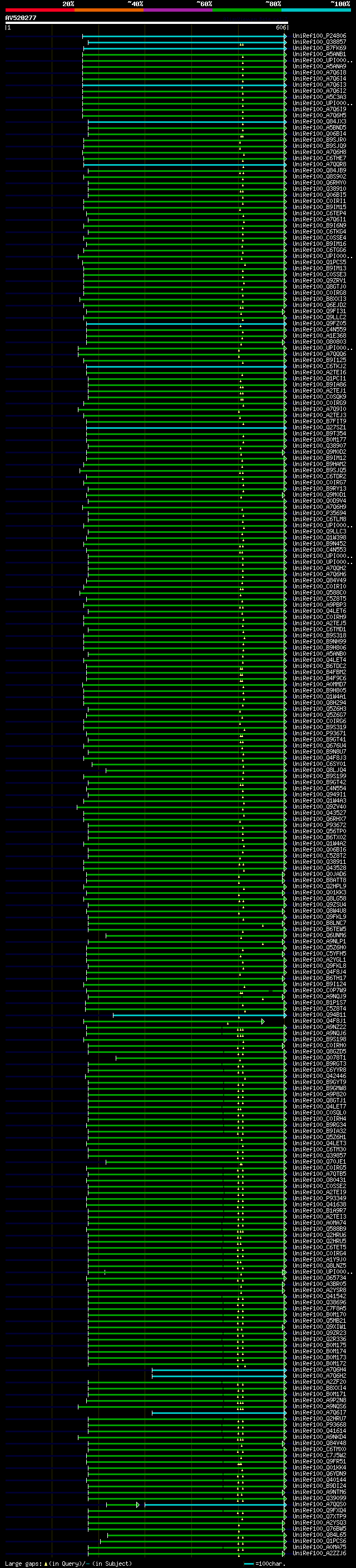356x1568 pixels.
Task: Select hit label UniRef100_B9I6N9
Action: coord(319,226)
